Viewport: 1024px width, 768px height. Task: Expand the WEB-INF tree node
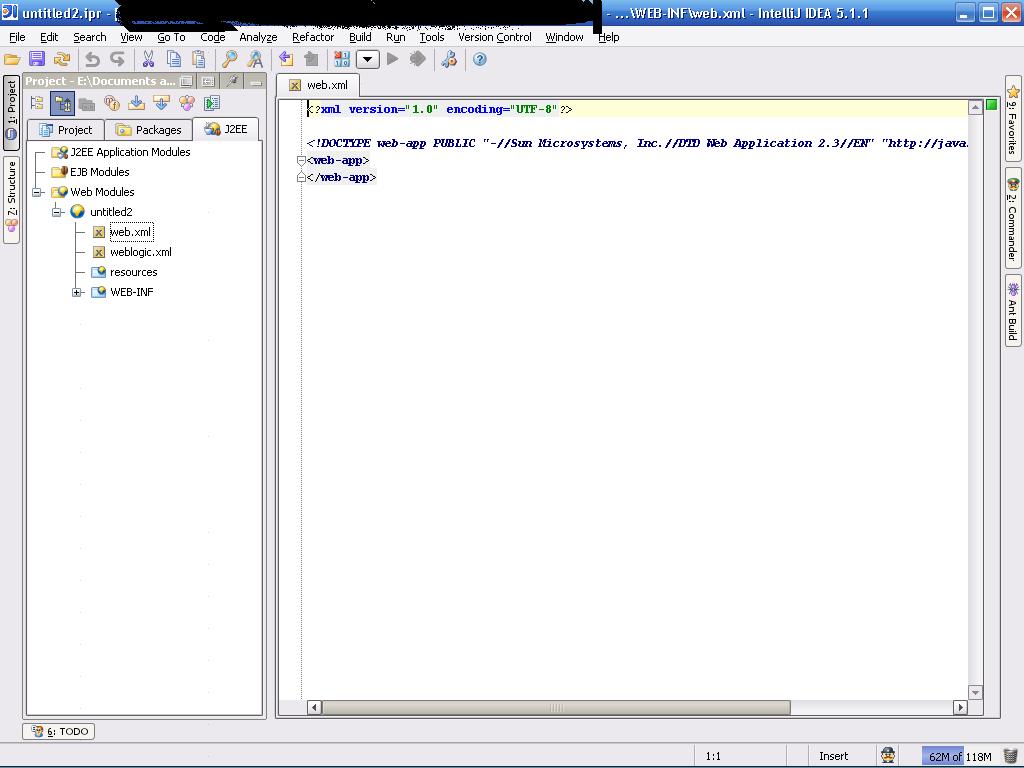tap(77, 292)
